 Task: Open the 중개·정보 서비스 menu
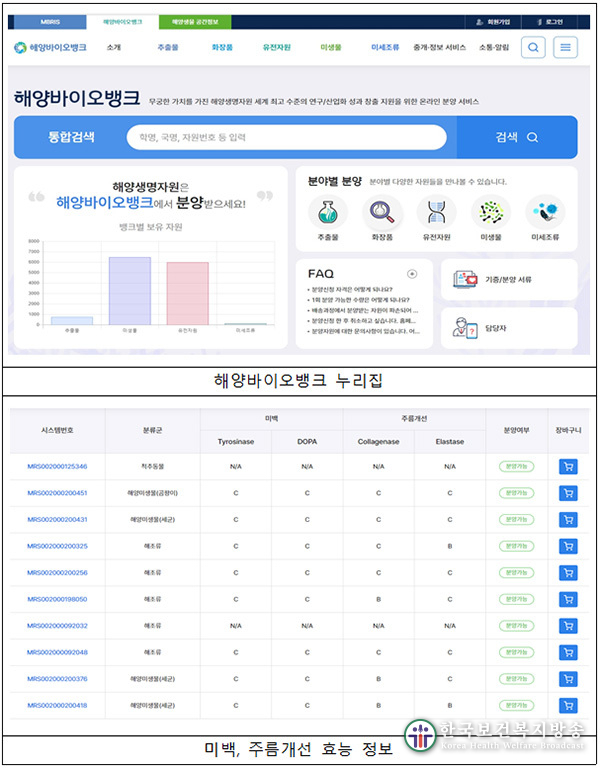[439, 48]
